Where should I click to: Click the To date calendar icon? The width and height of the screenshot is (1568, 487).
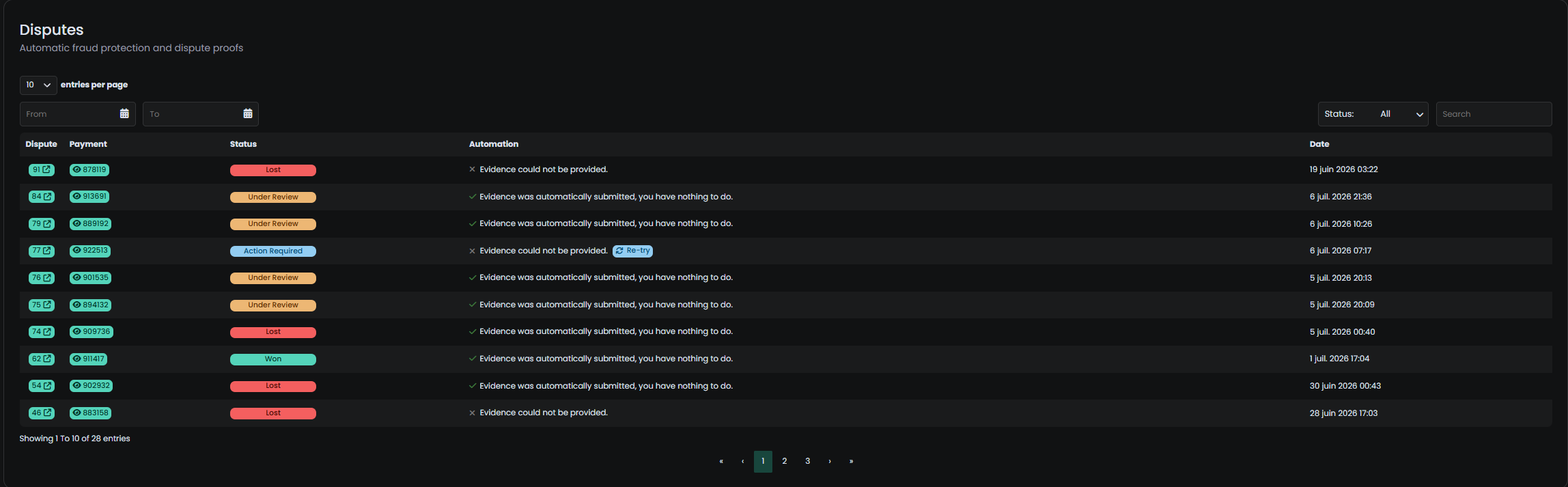(248, 114)
